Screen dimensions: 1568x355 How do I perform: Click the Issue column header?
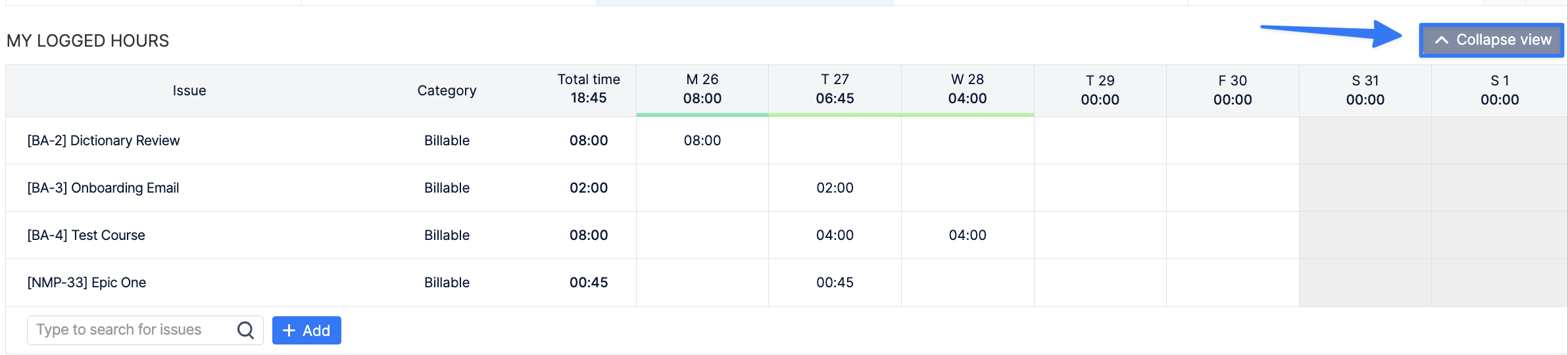tap(189, 91)
